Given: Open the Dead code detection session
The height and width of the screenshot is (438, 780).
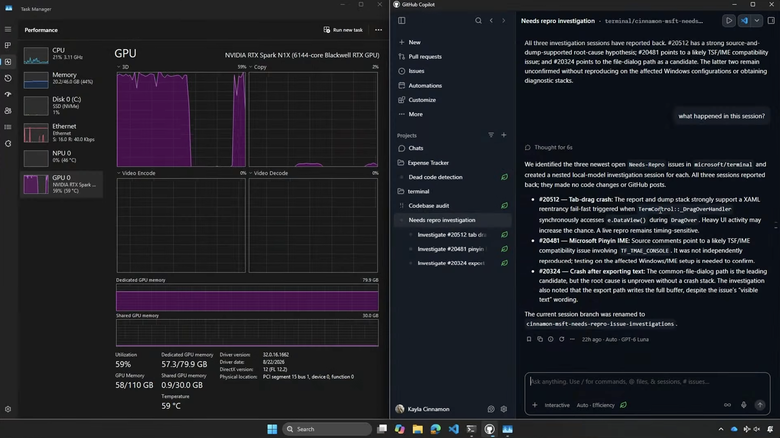Looking at the screenshot, I should click(x=435, y=177).
